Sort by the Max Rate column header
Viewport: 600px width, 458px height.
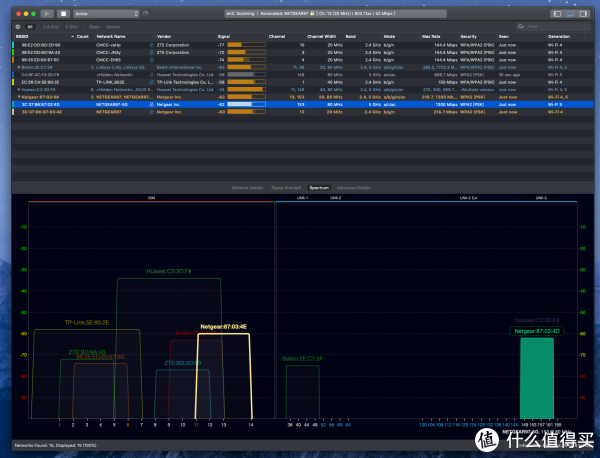[431, 36]
